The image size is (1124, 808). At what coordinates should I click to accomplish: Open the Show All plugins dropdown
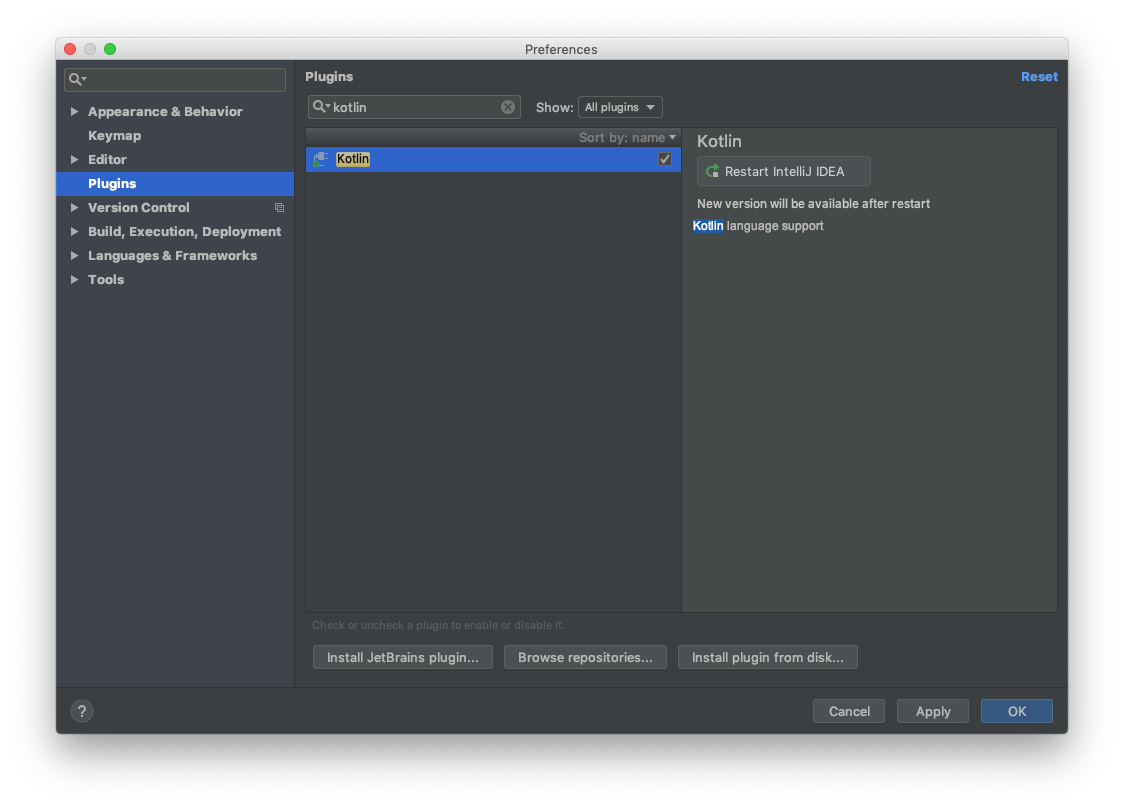click(620, 107)
